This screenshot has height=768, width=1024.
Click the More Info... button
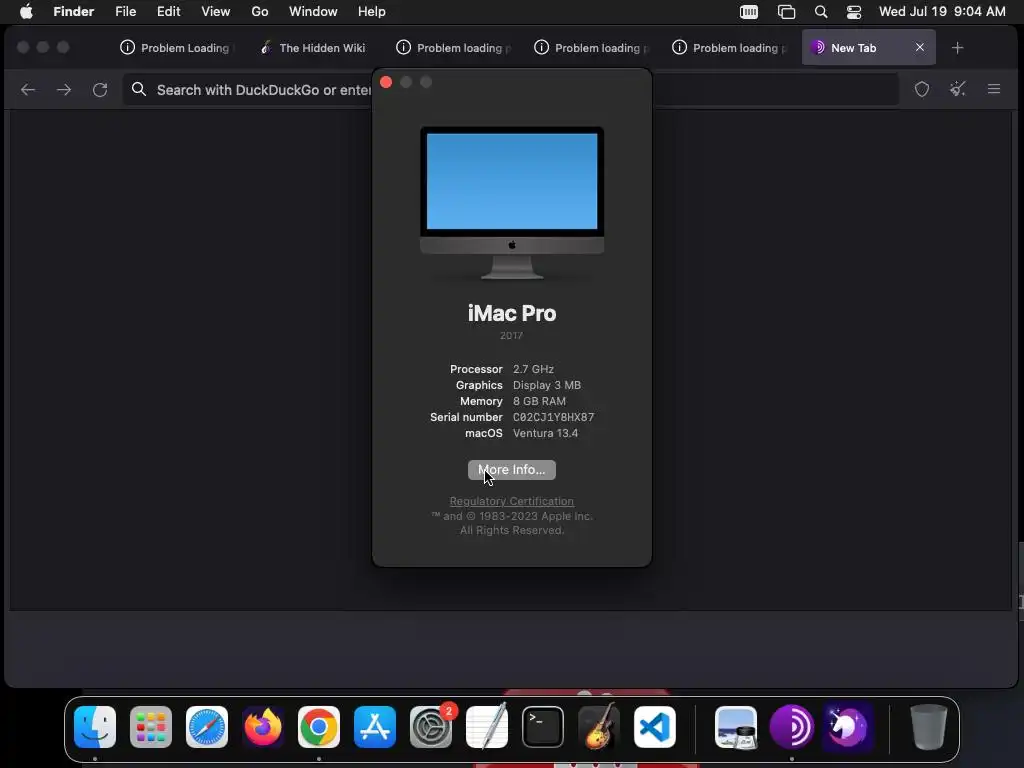tap(512, 470)
